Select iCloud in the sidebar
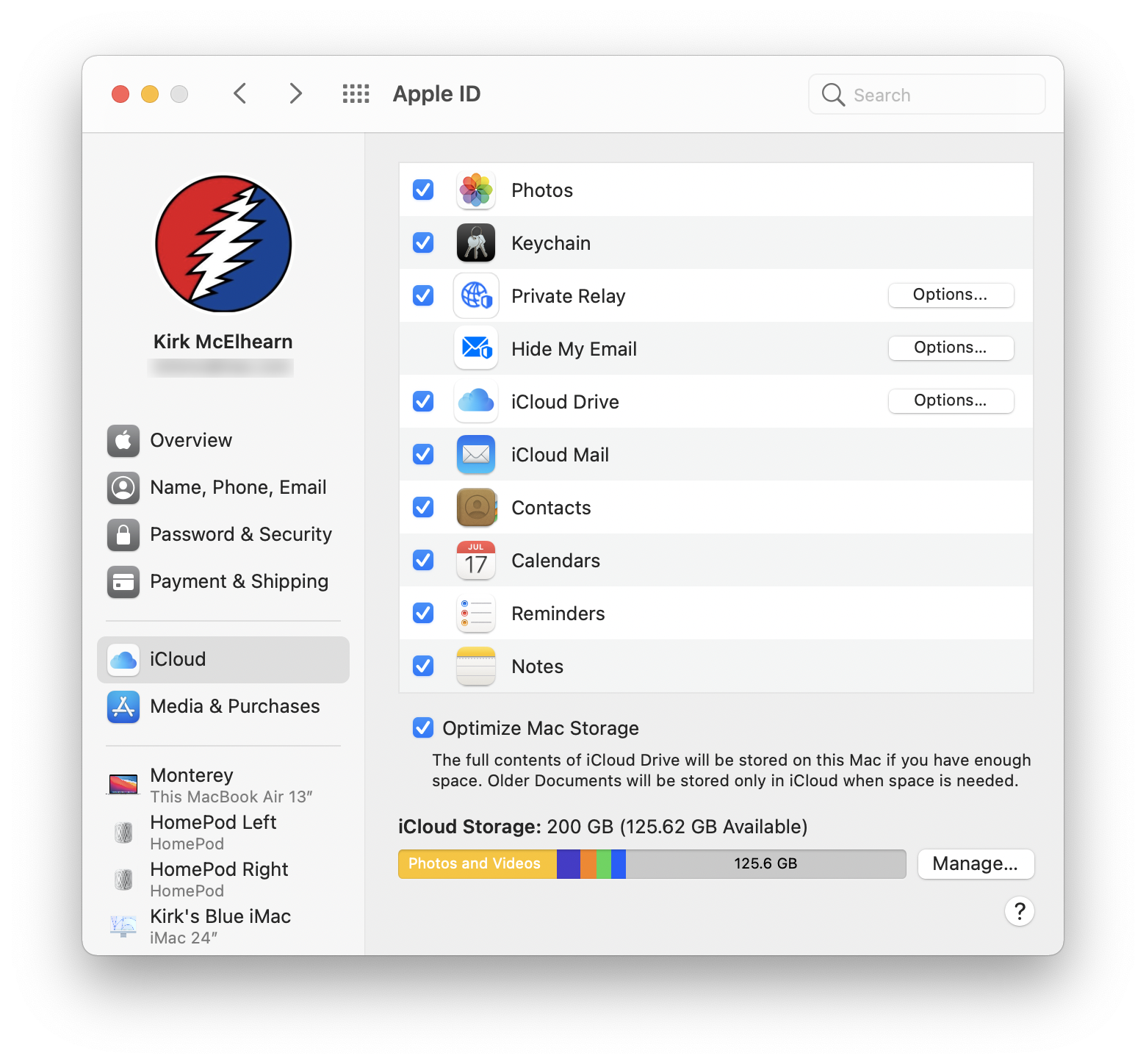 pos(223,660)
